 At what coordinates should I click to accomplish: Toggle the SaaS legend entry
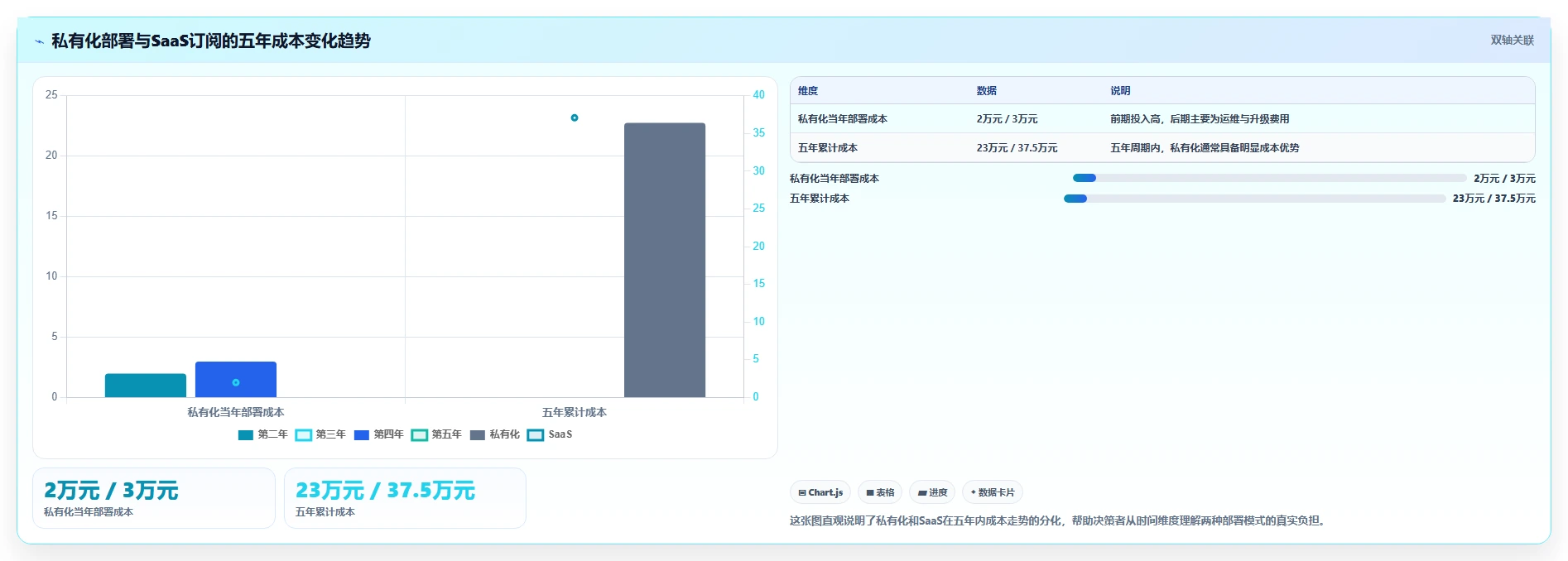click(x=551, y=434)
